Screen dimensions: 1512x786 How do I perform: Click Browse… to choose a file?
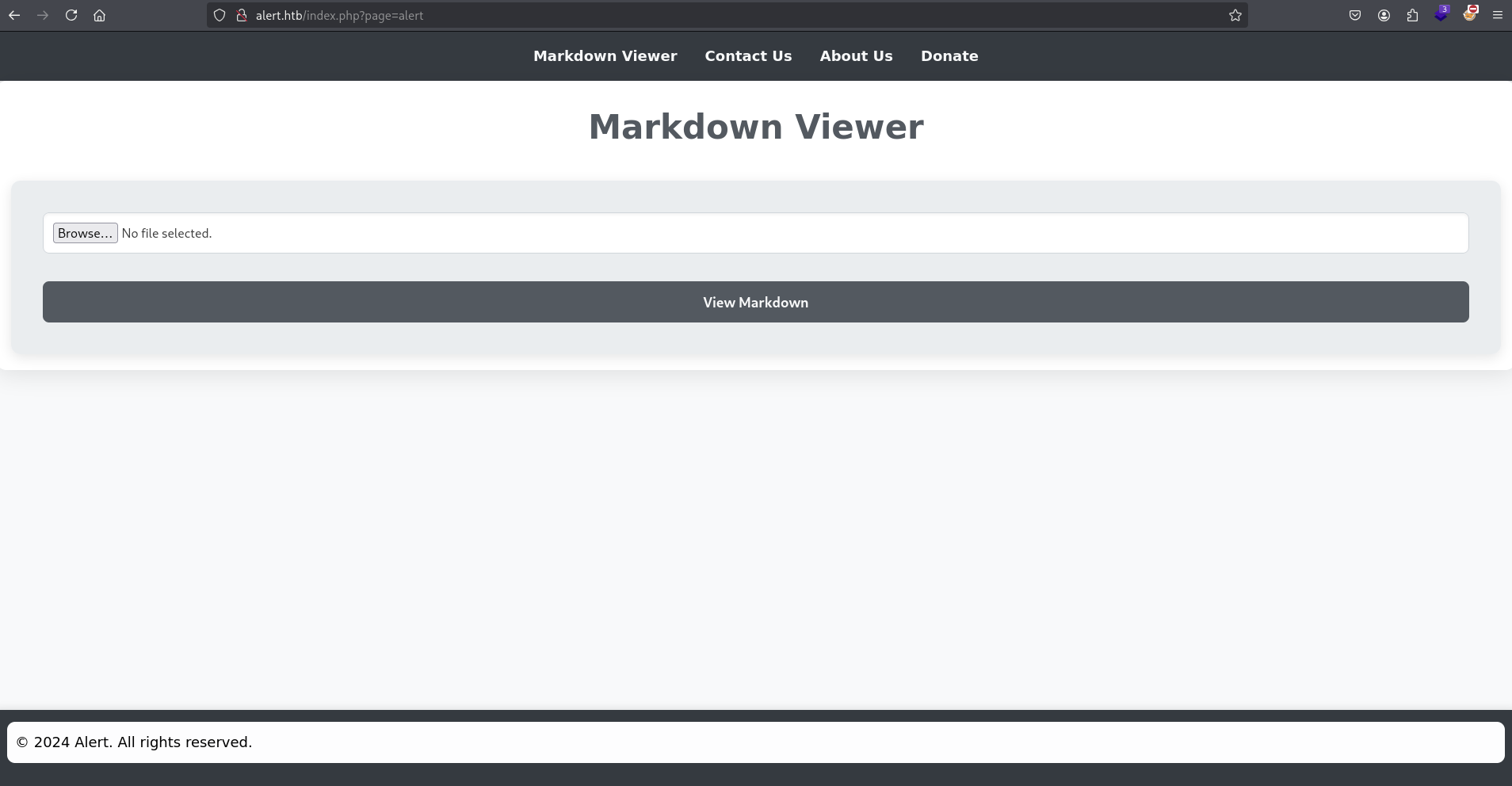(85, 233)
